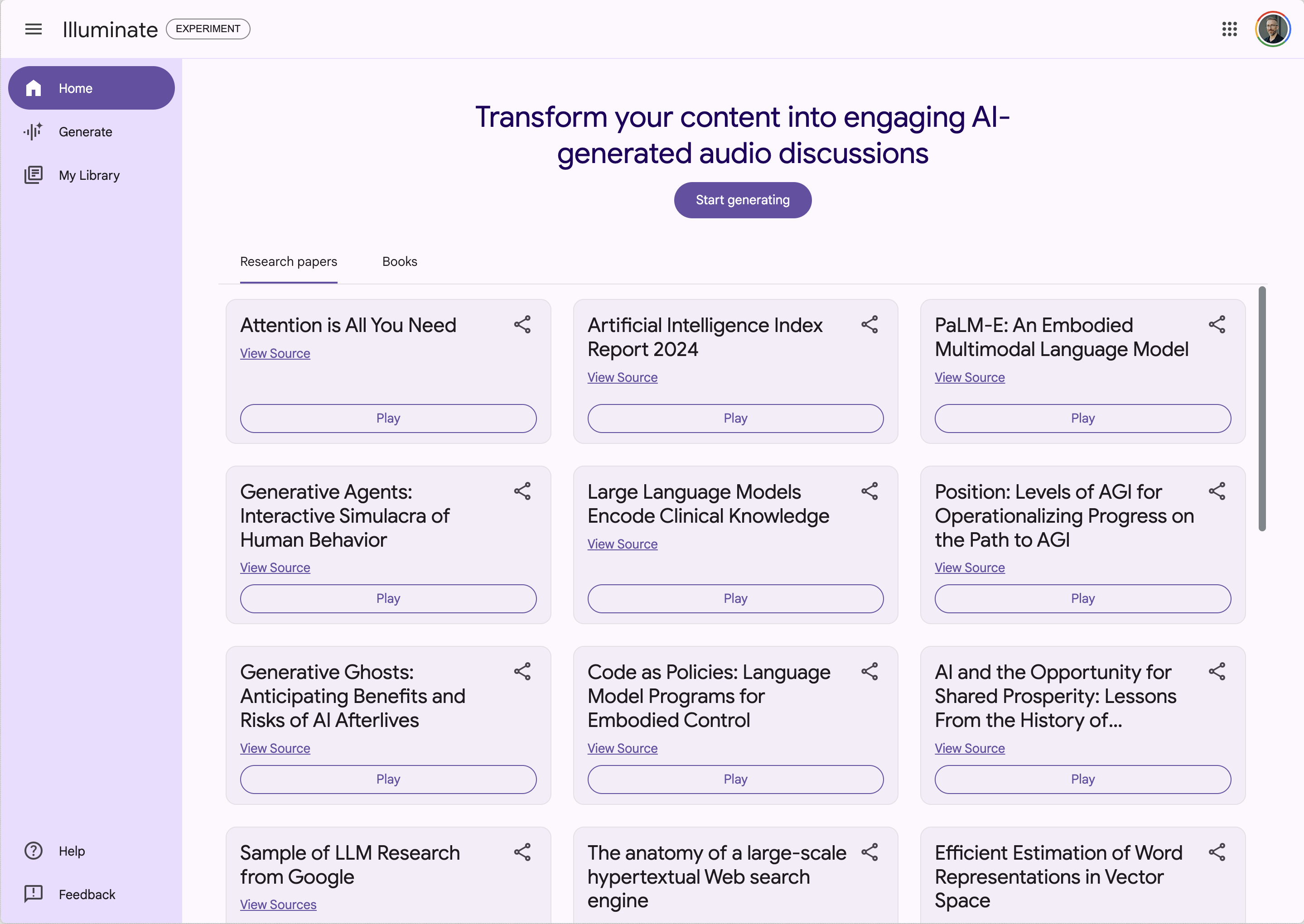Play the Position Levels of AGI paper

pyautogui.click(x=1082, y=599)
